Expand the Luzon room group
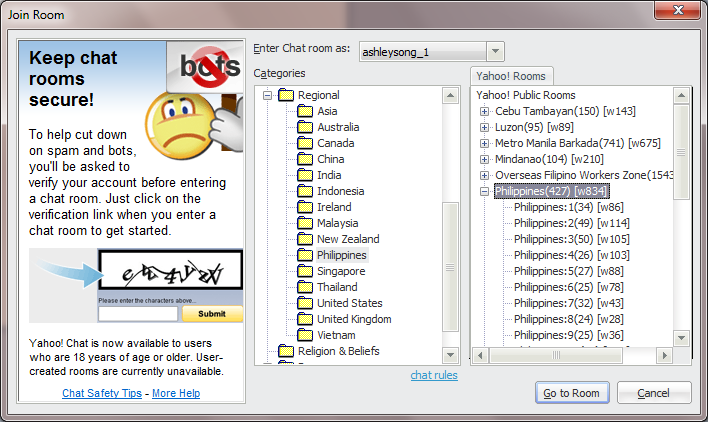 [484, 127]
